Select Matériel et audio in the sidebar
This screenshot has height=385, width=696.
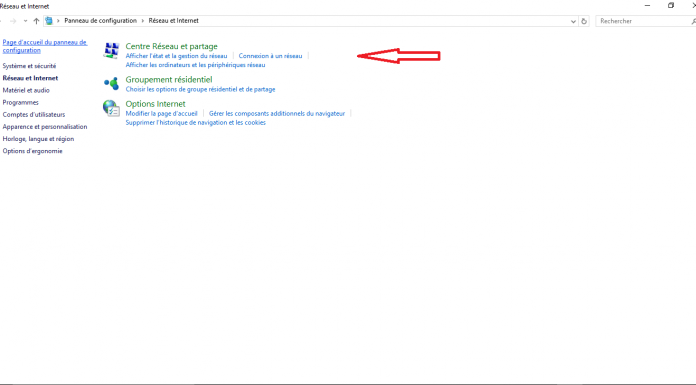point(26,90)
